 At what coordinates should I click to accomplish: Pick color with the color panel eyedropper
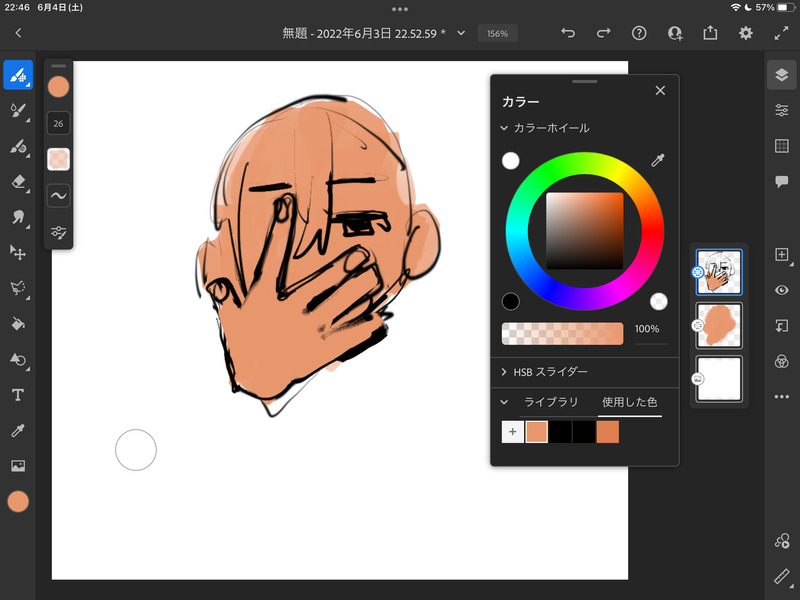click(x=658, y=161)
